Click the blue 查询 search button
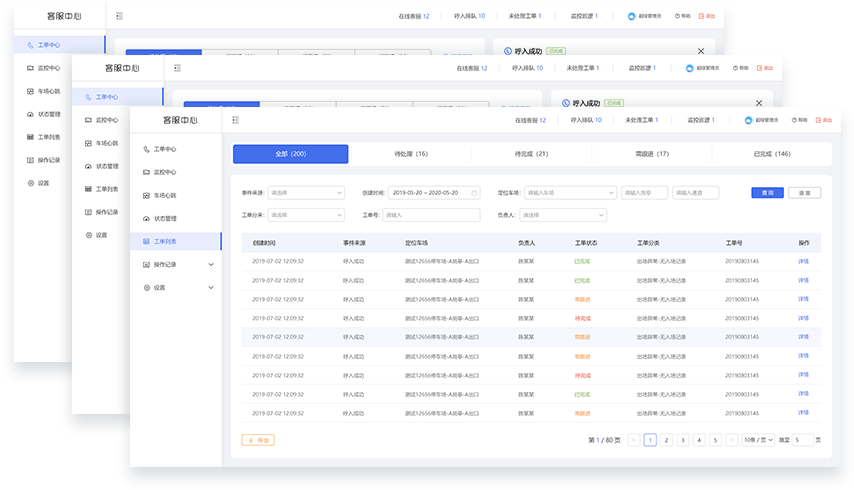854x490 pixels. pos(767,193)
